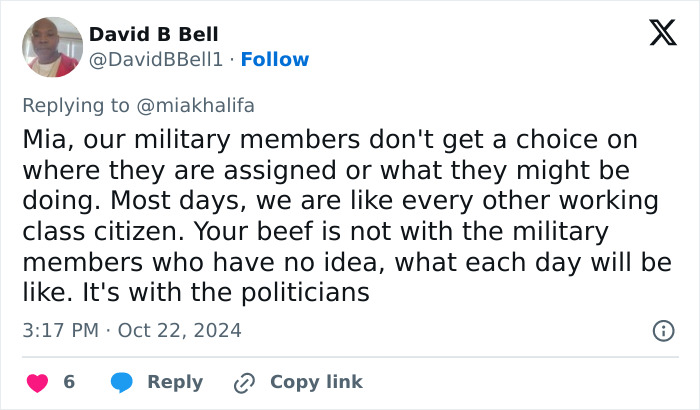
Task: Click the like count 6
Action: [69, 382]
